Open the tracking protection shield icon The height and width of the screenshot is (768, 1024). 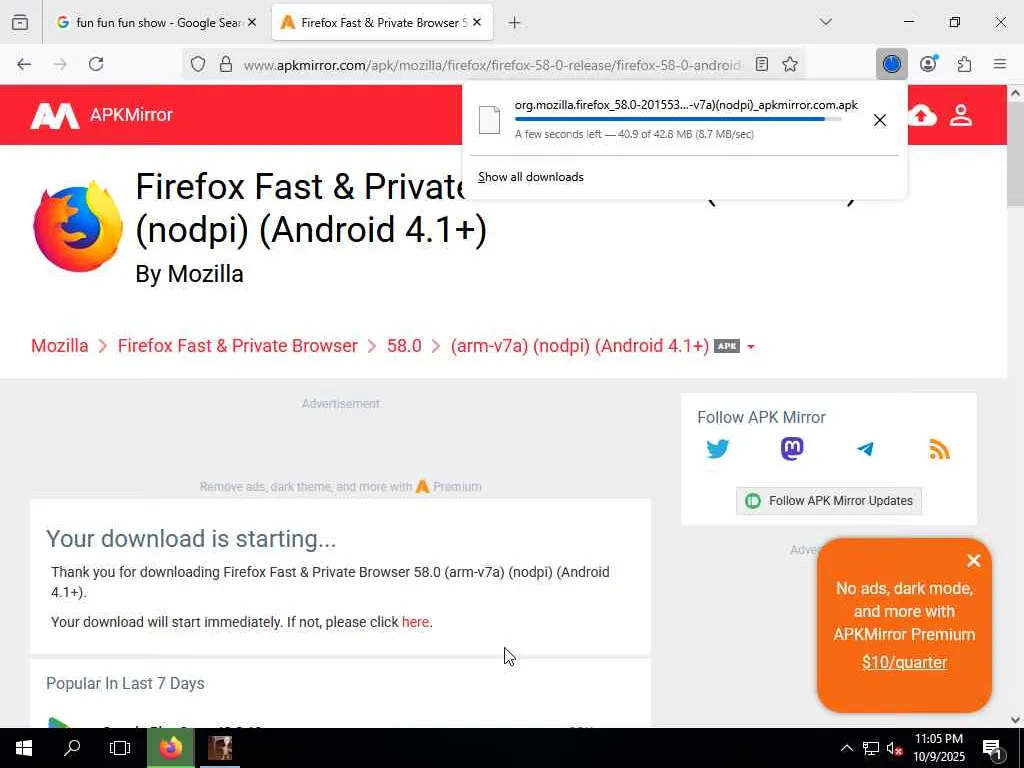[x=198, y=64]
